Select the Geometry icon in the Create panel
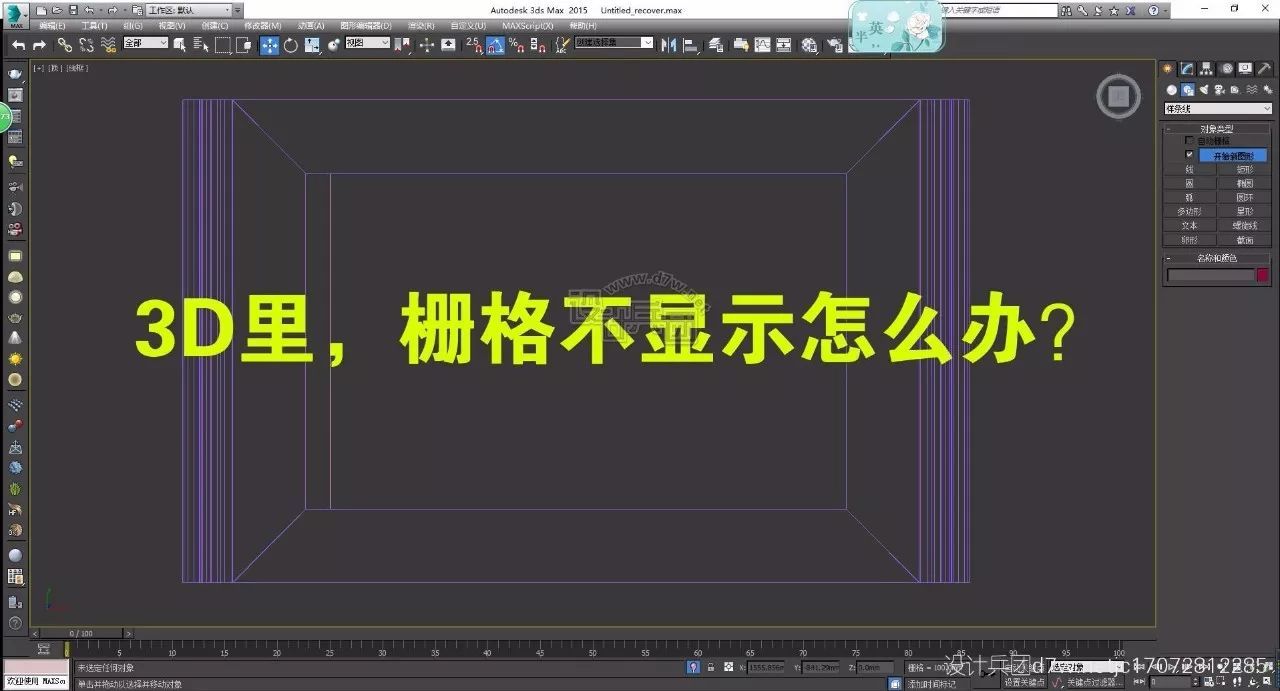The width and height of the screenshot is (1280, 691). pos(1171,89)
